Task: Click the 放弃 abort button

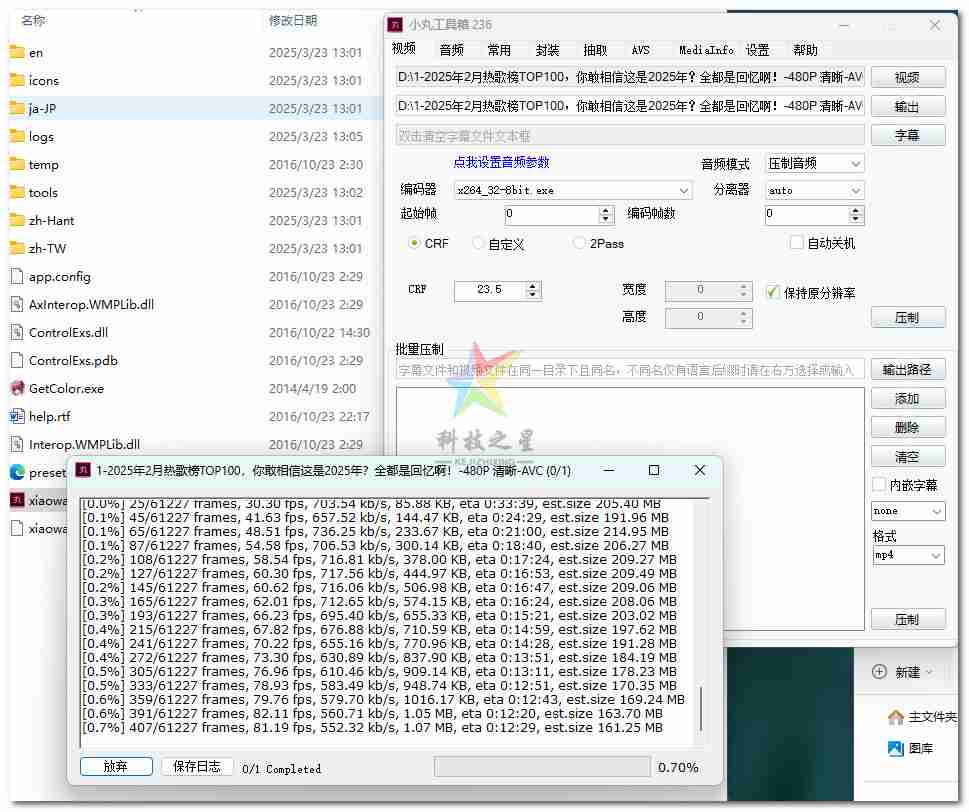Action: pos(116,767)
